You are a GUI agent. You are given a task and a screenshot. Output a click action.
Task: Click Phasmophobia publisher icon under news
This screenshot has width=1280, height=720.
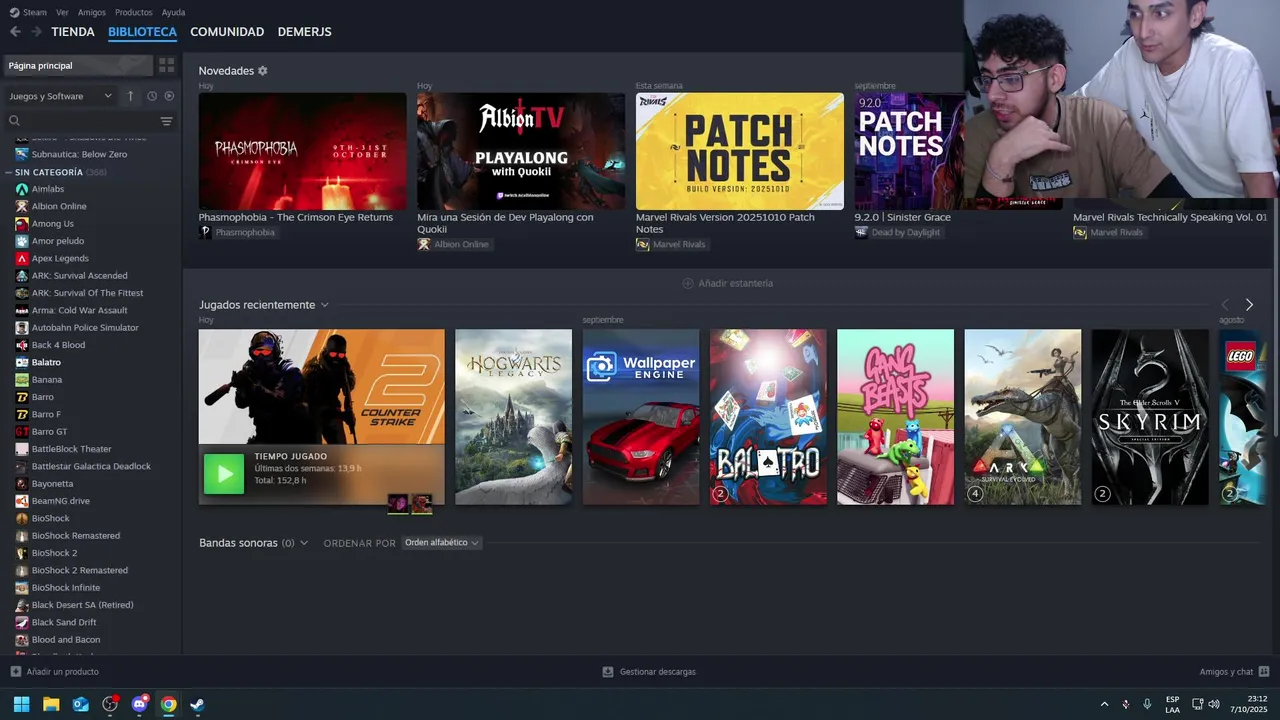[x=205, y=232]
